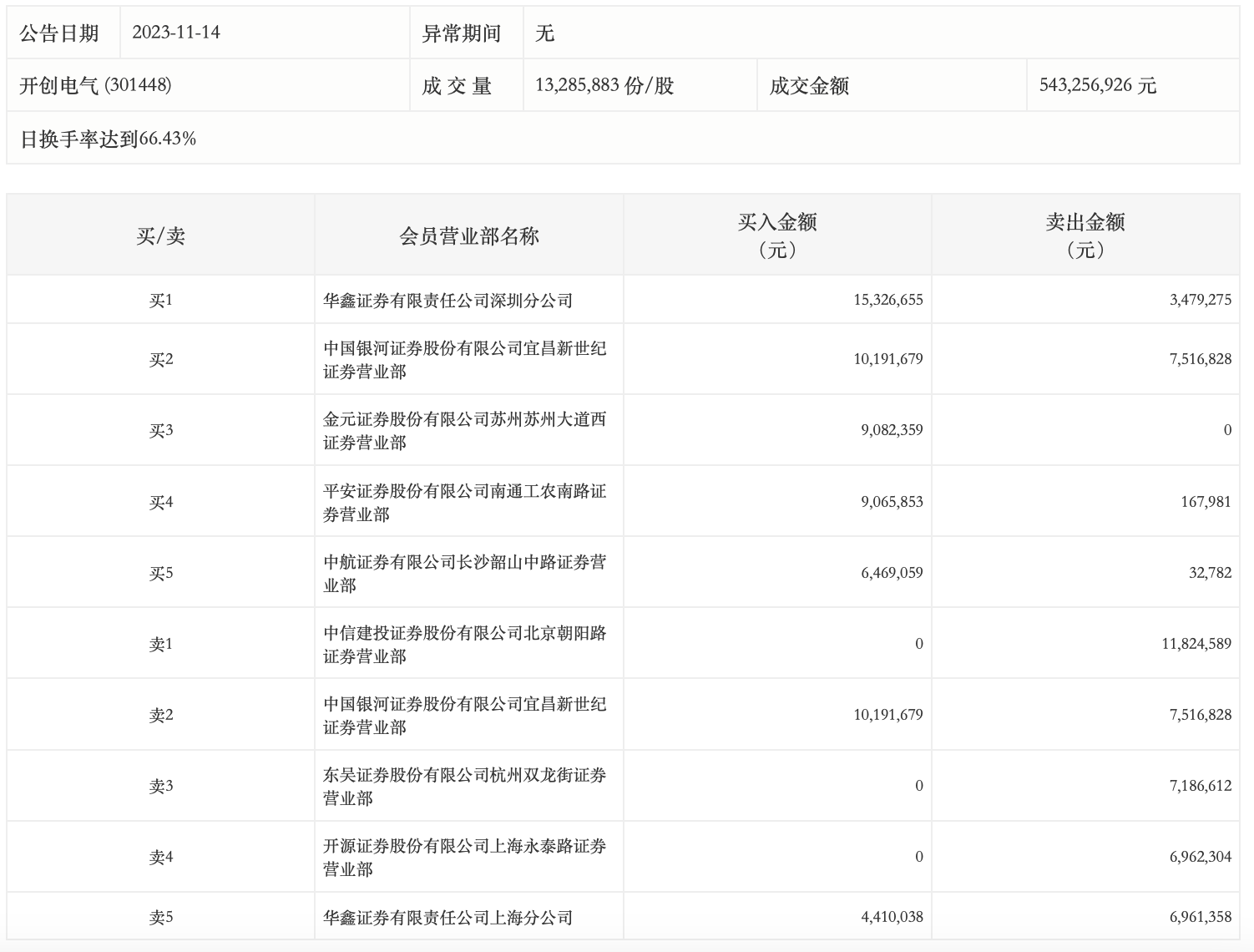
Task: Select the 0 buy amount in 卖1 row
Action: pos(919,644)
